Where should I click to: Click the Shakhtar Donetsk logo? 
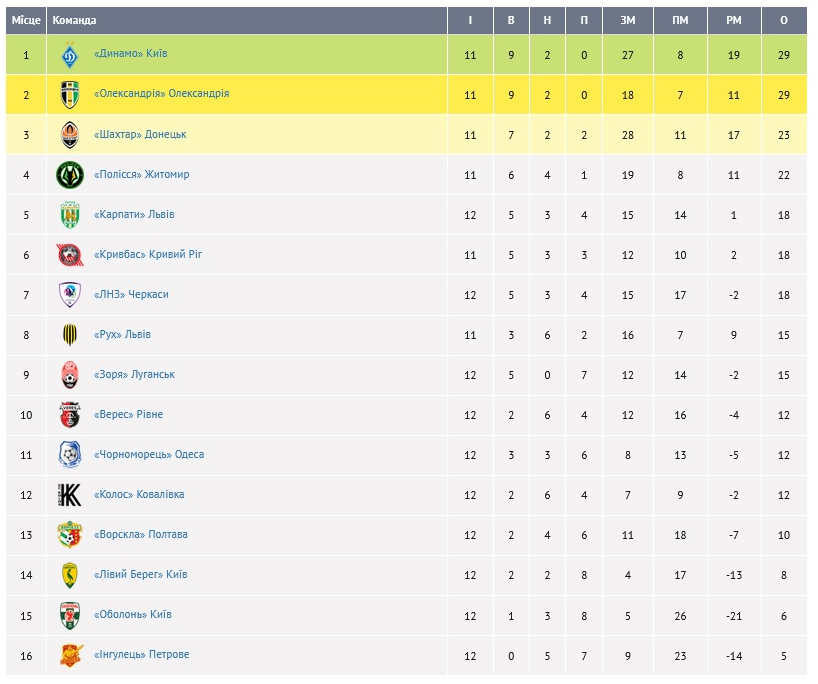click(69, 135)
